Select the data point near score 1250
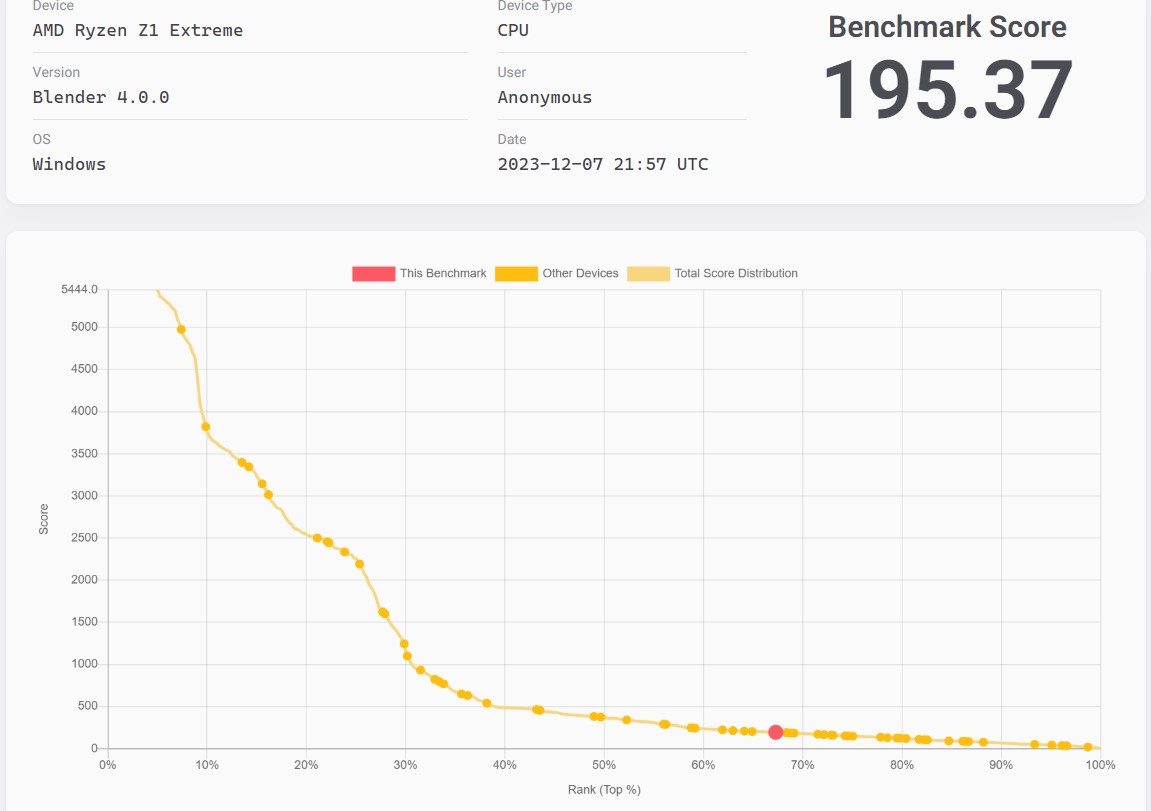1151x811 pixels. [x=404, y=644]
